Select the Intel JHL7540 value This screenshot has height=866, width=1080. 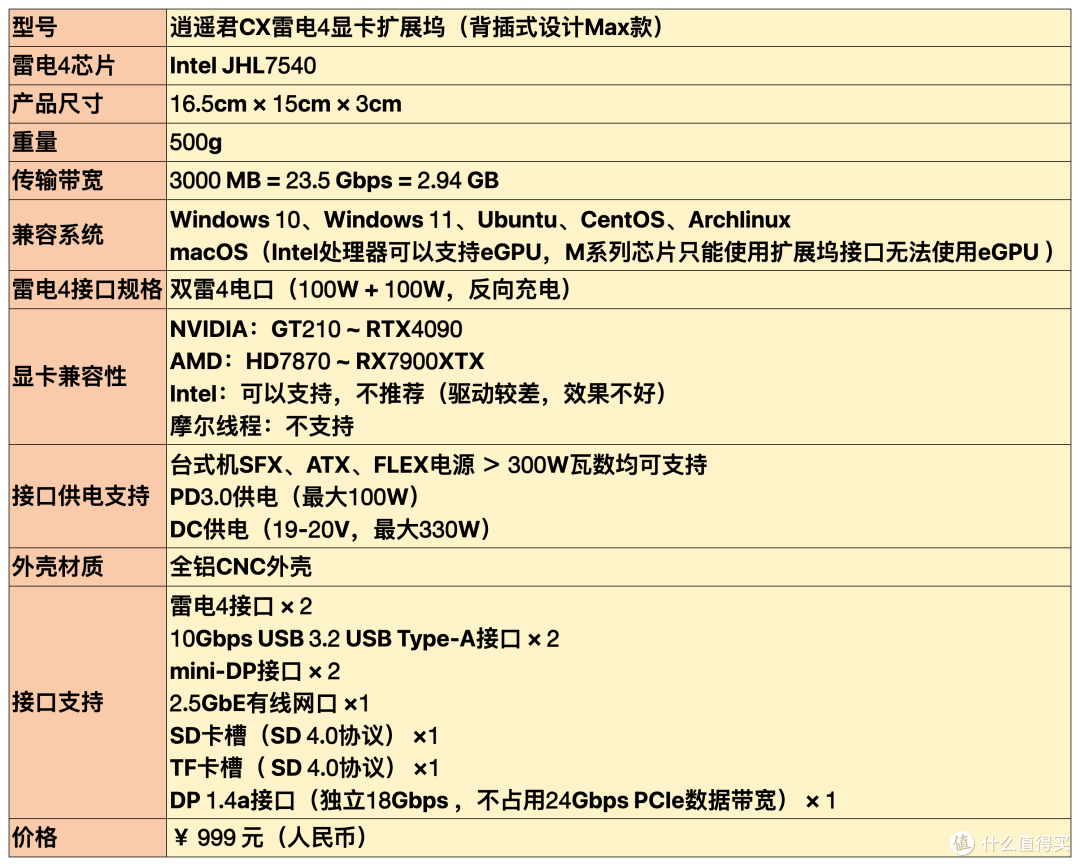tap(243, 65)
